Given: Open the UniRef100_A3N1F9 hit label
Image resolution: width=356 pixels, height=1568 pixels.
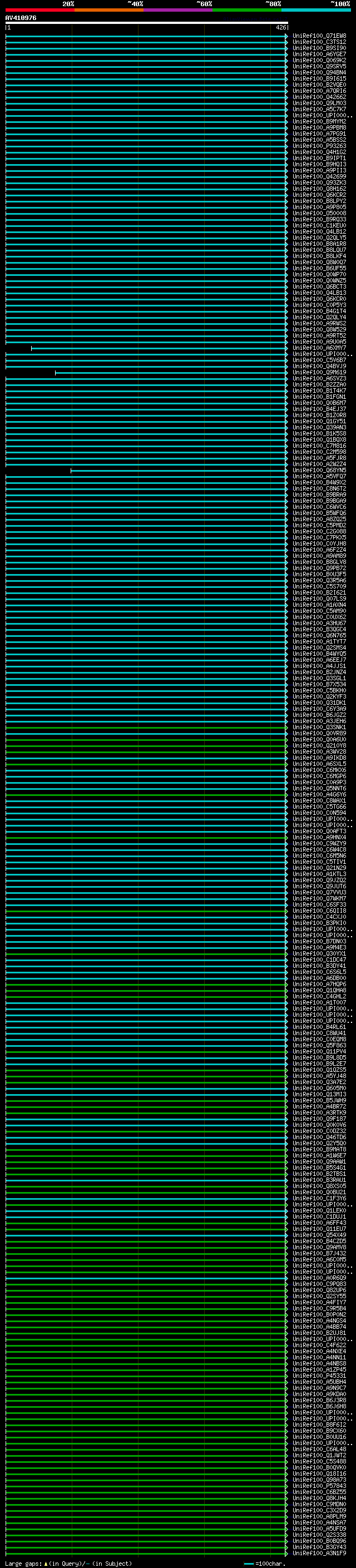Looking at the screenshot, I should tap(319, 1553).
